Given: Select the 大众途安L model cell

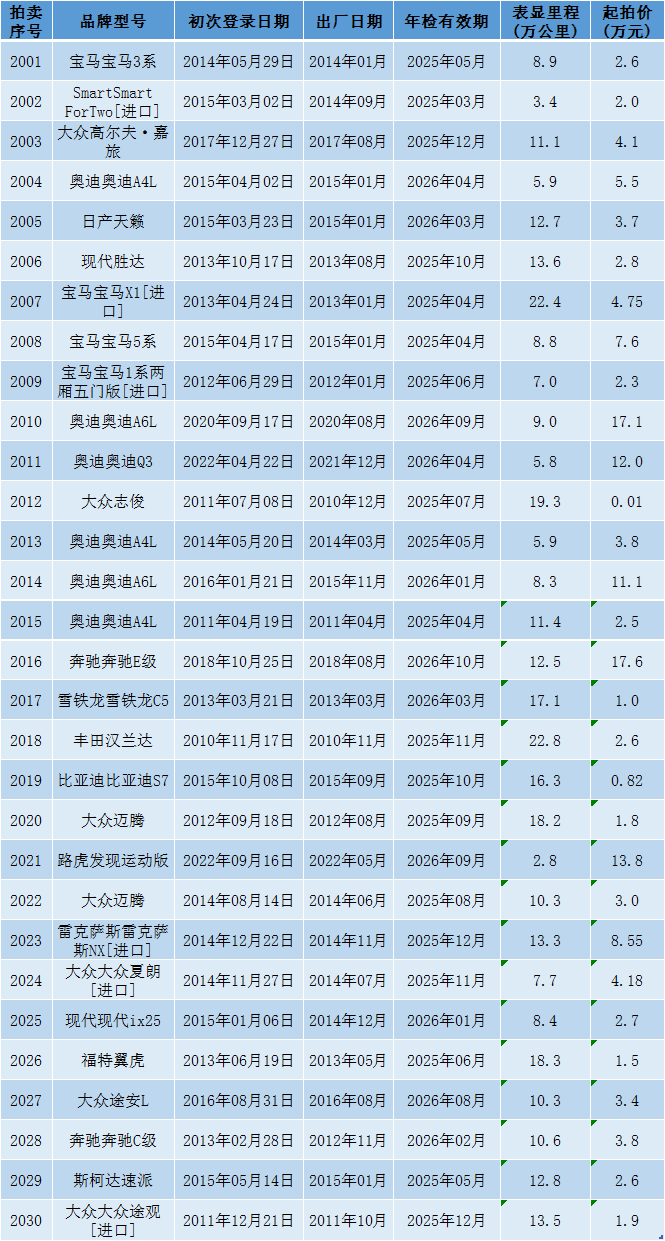Looking at the screenshot, I should 113,1100.
